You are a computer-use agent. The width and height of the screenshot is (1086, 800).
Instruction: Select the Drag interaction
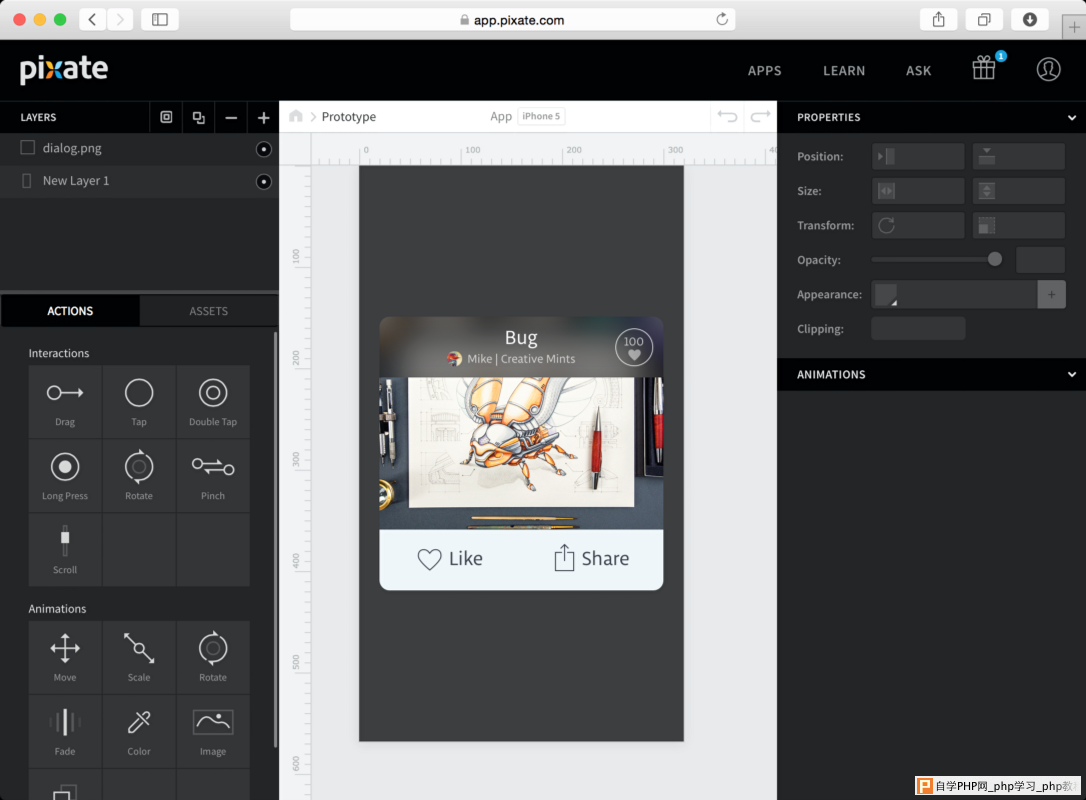(x=65, y=402)
